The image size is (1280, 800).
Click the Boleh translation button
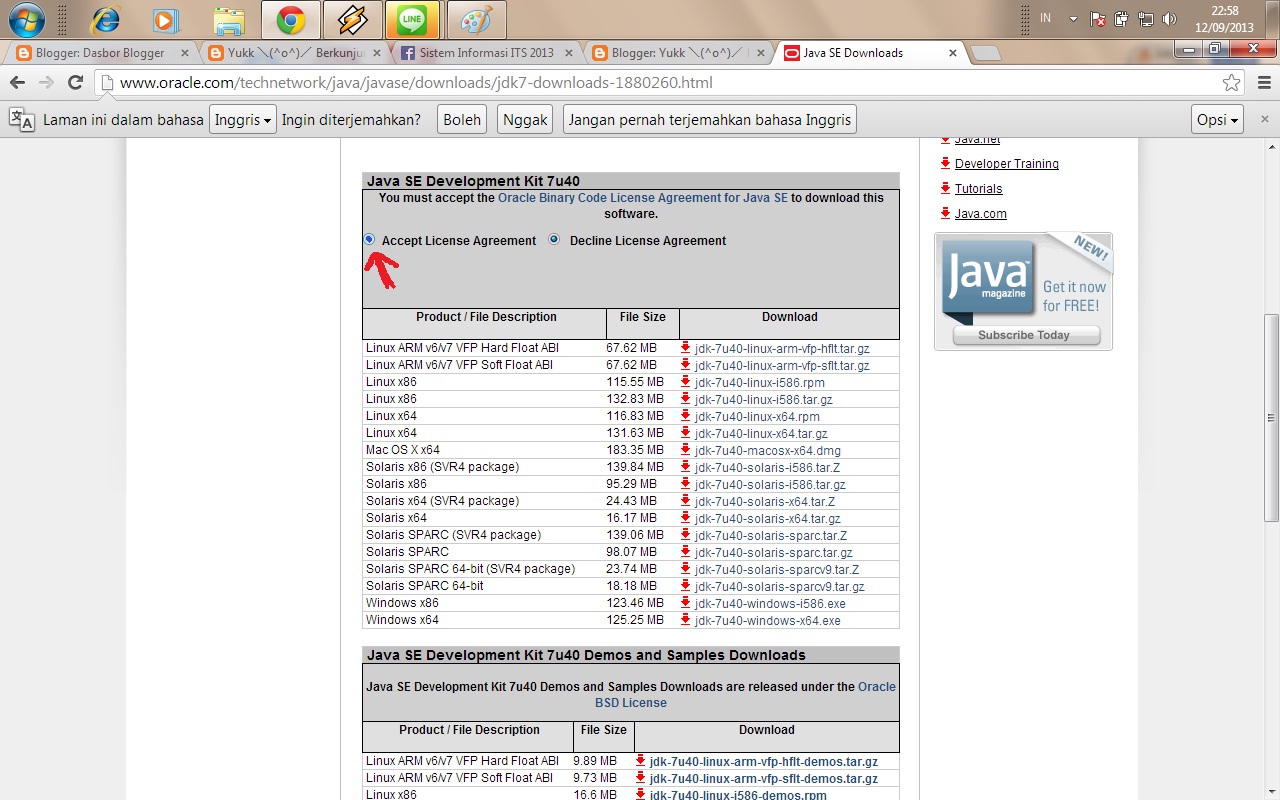coord(461,118)
